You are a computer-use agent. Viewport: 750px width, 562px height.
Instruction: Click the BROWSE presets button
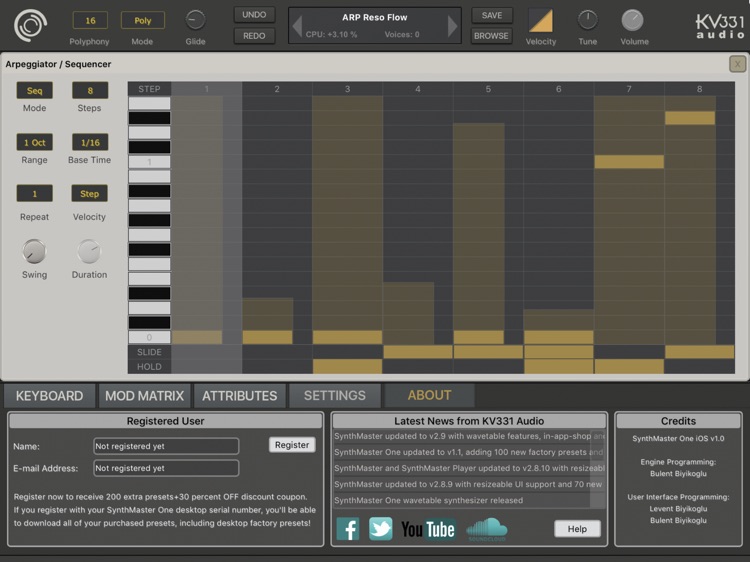point(491,36)
